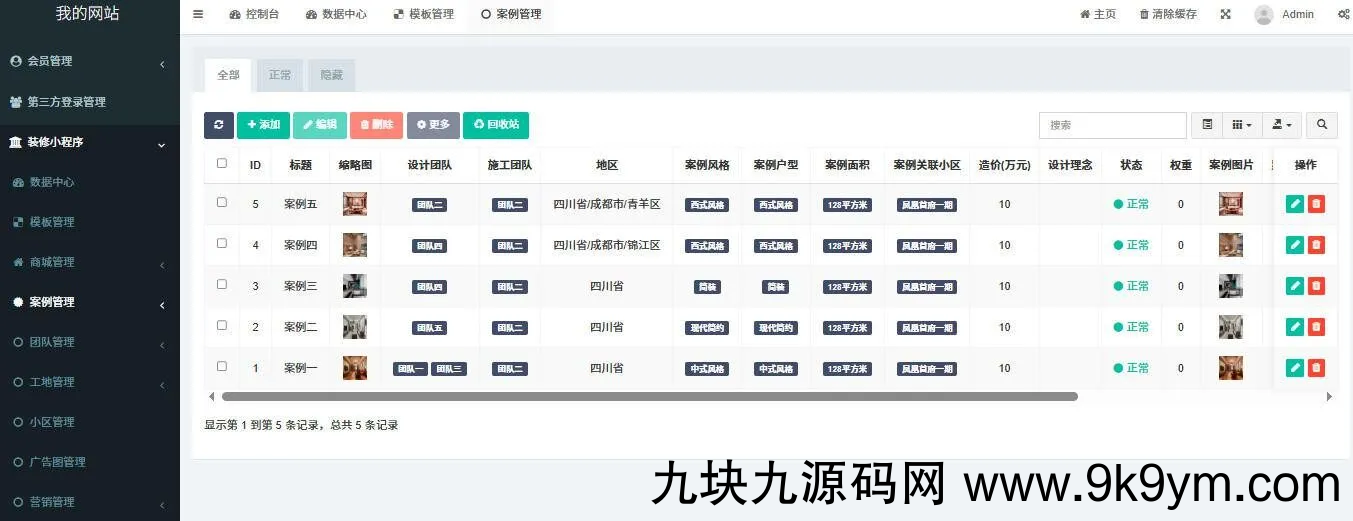Image resolution: width=1353 pixels, height=521 pixels.
Task: Open the 回收站 recycle bin button
Action: point(496,125)
